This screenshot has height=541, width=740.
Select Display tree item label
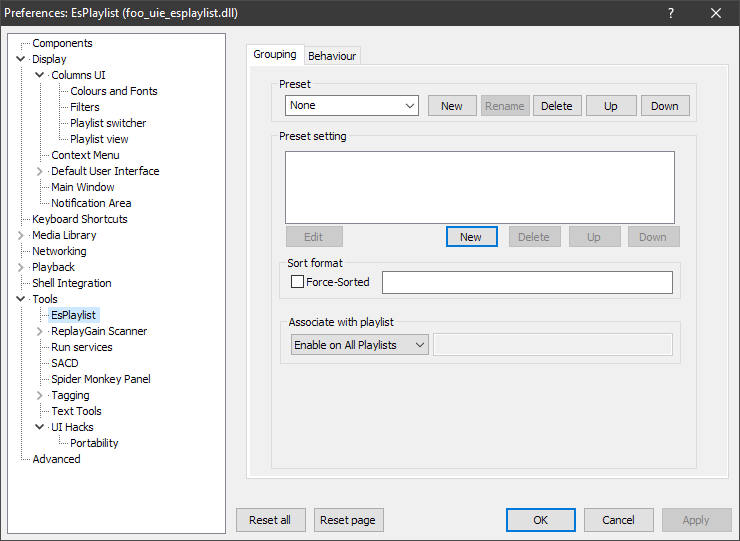point(49,59)
